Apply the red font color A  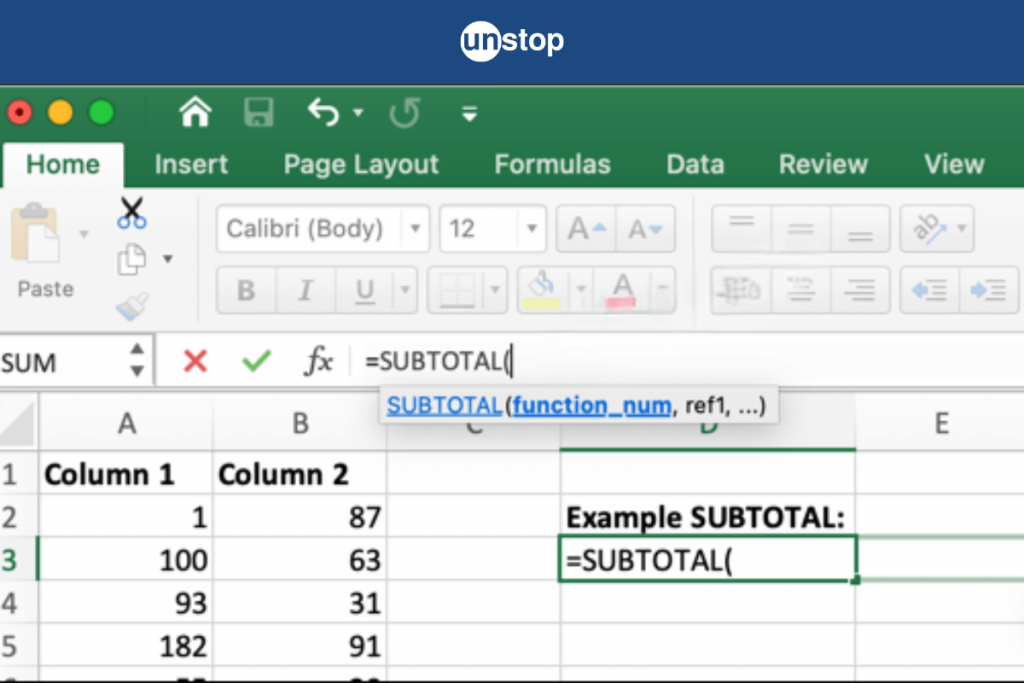tap(623, 290)
